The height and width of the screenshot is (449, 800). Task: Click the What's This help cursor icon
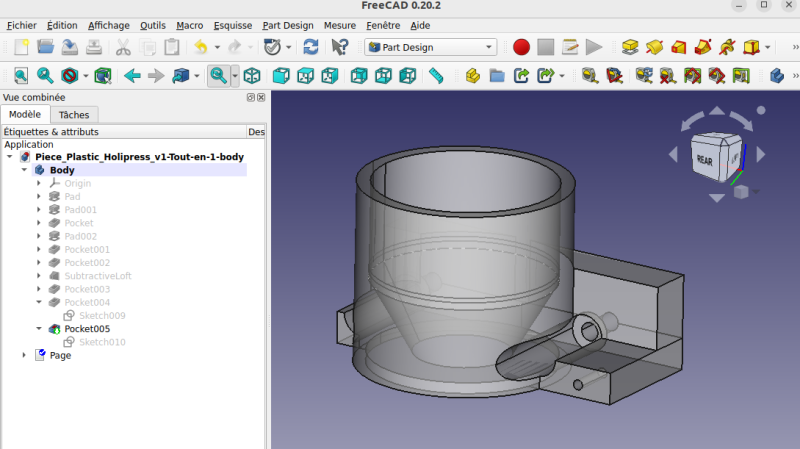point(340,47)
